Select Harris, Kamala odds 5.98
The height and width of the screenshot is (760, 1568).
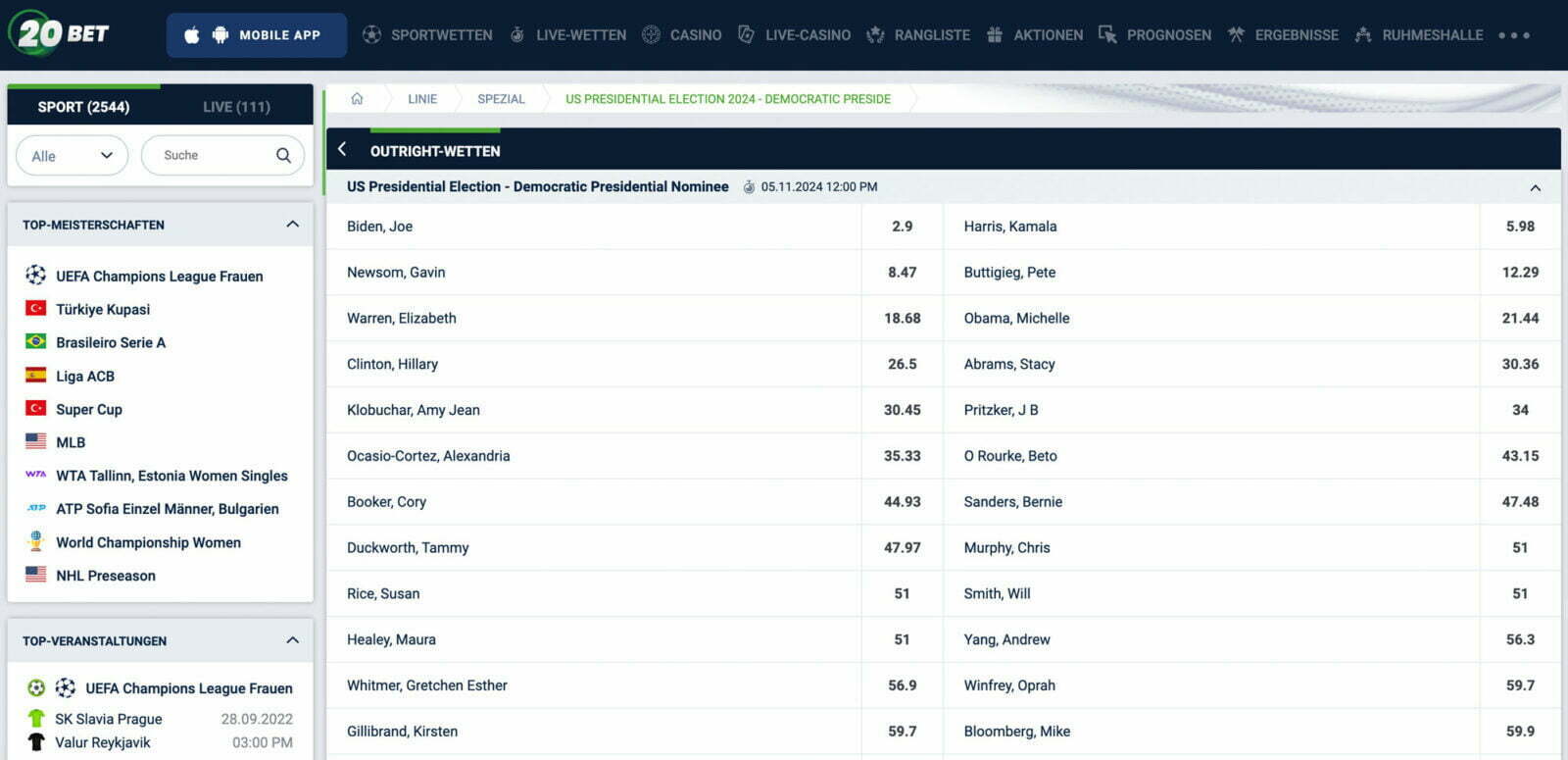(x=1520, y=227)
